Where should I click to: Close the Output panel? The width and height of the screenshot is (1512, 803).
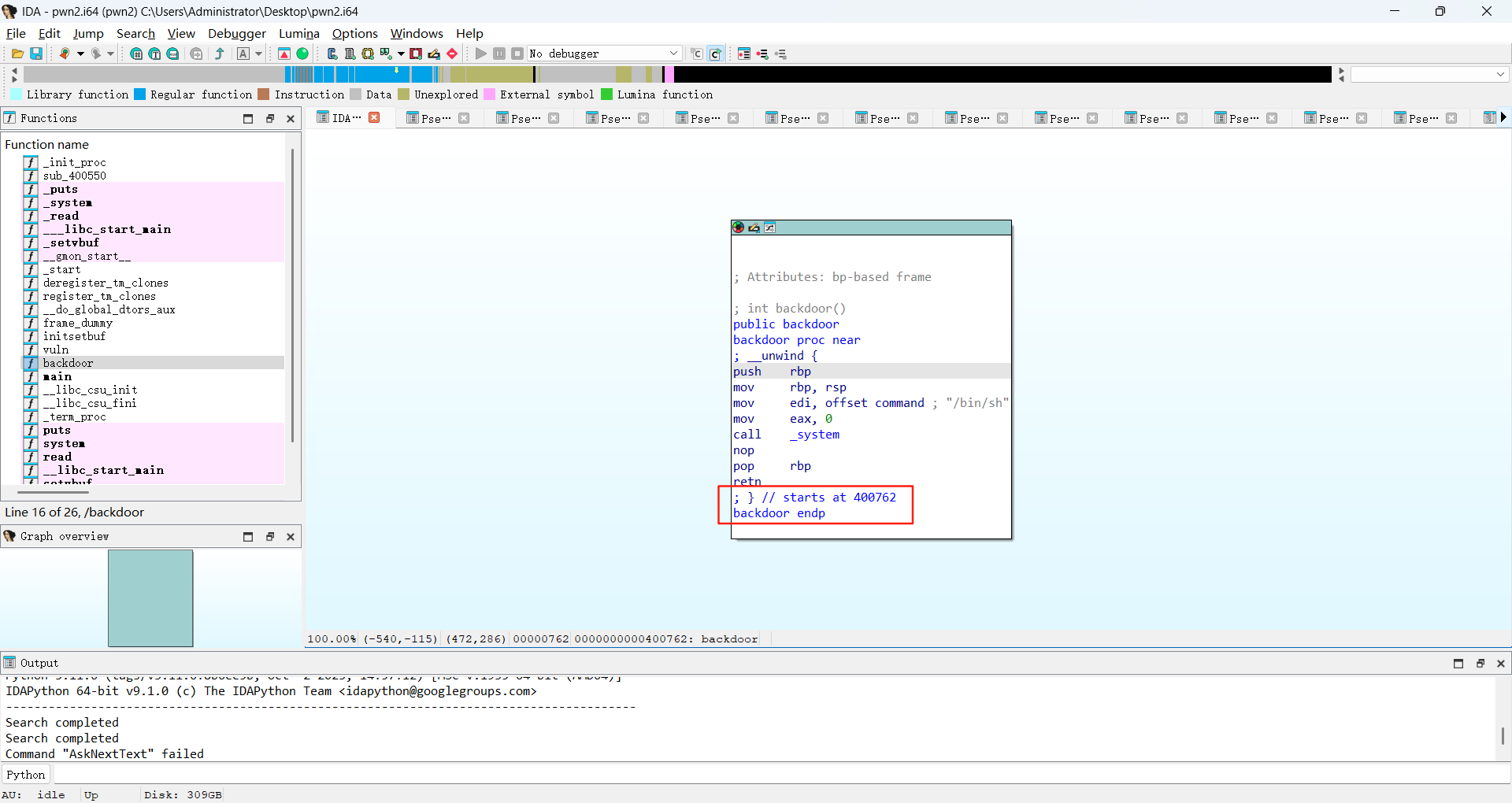click(x=1501, y=664)
